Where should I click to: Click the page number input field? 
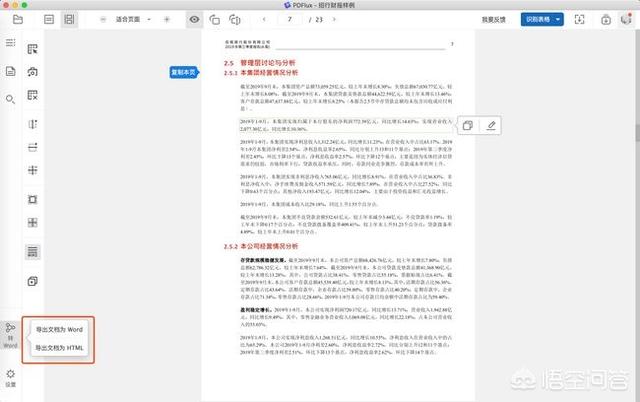[x=291, y=19]
